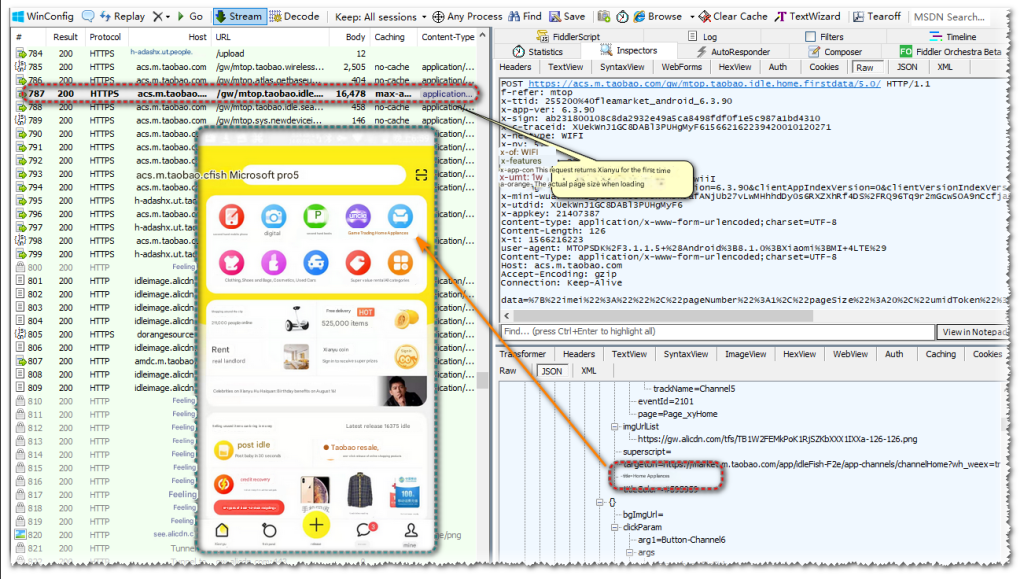This screenshot has width=1024, height=579.
Task: Select the eventId=2101 tree node
Action: 665,401
